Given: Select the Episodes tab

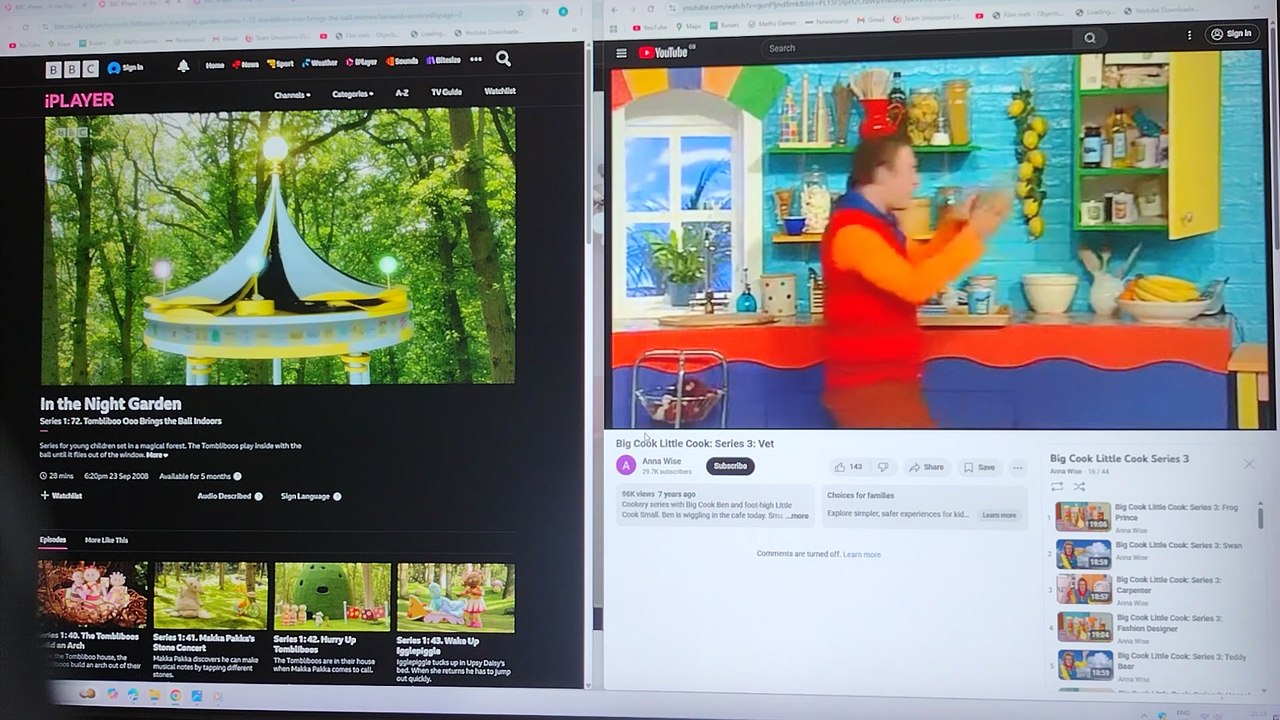Looking at the screenshot, I should (x=53, y=540).
